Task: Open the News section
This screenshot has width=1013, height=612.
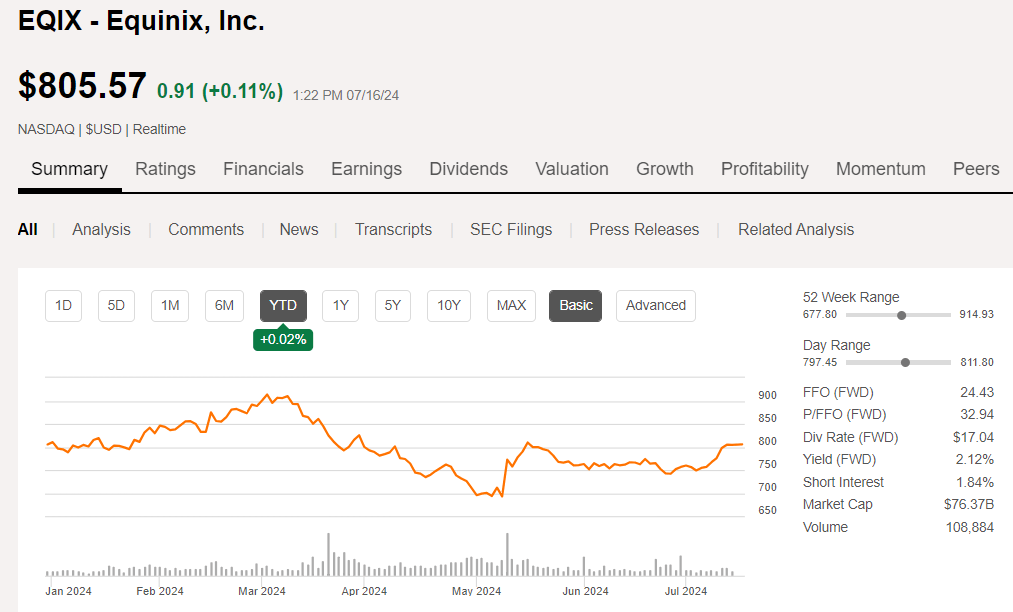Action: 298,229
